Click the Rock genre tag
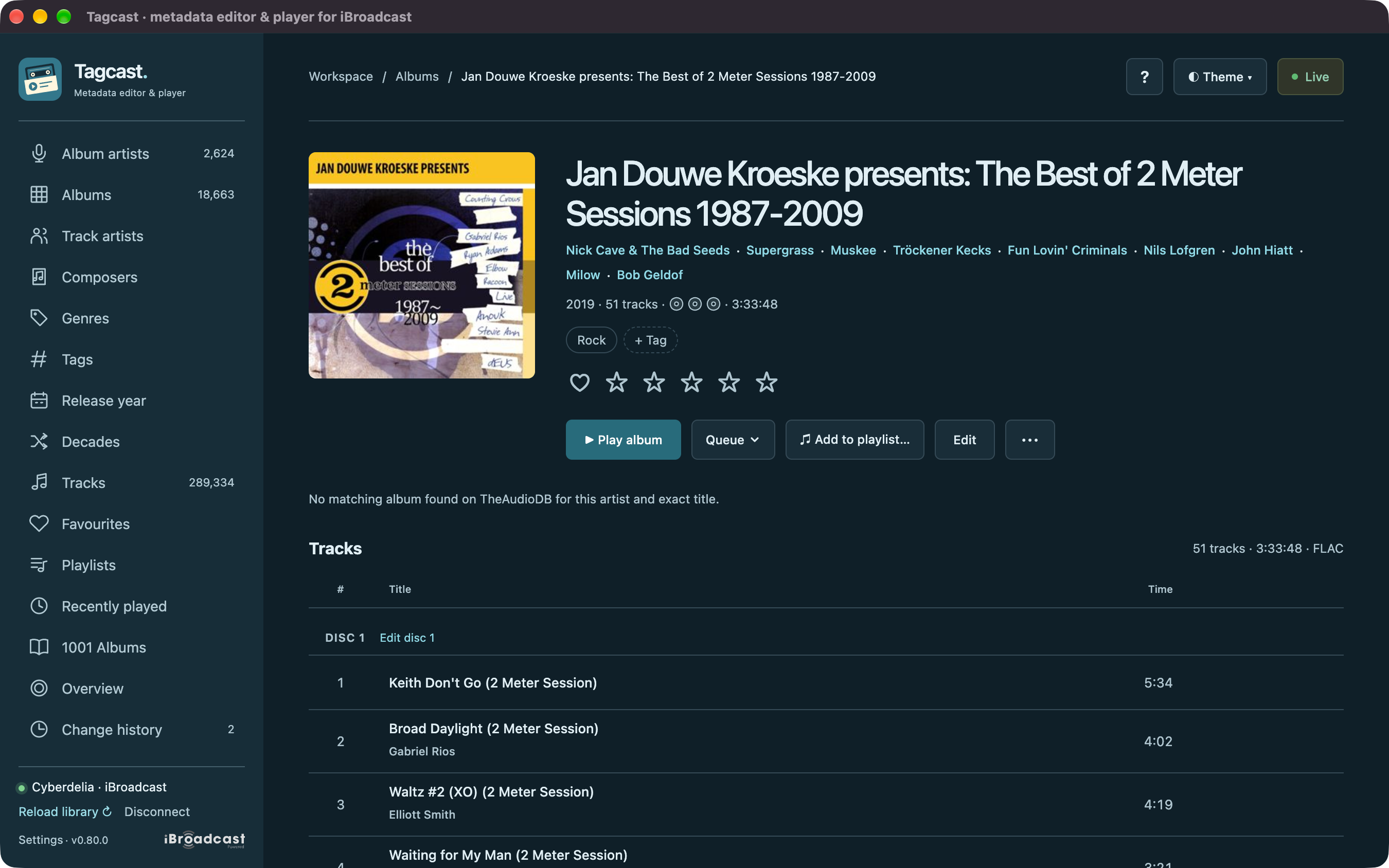Image resolution: width=1389 pixels, height=868 pixels. tap(591, 340)
